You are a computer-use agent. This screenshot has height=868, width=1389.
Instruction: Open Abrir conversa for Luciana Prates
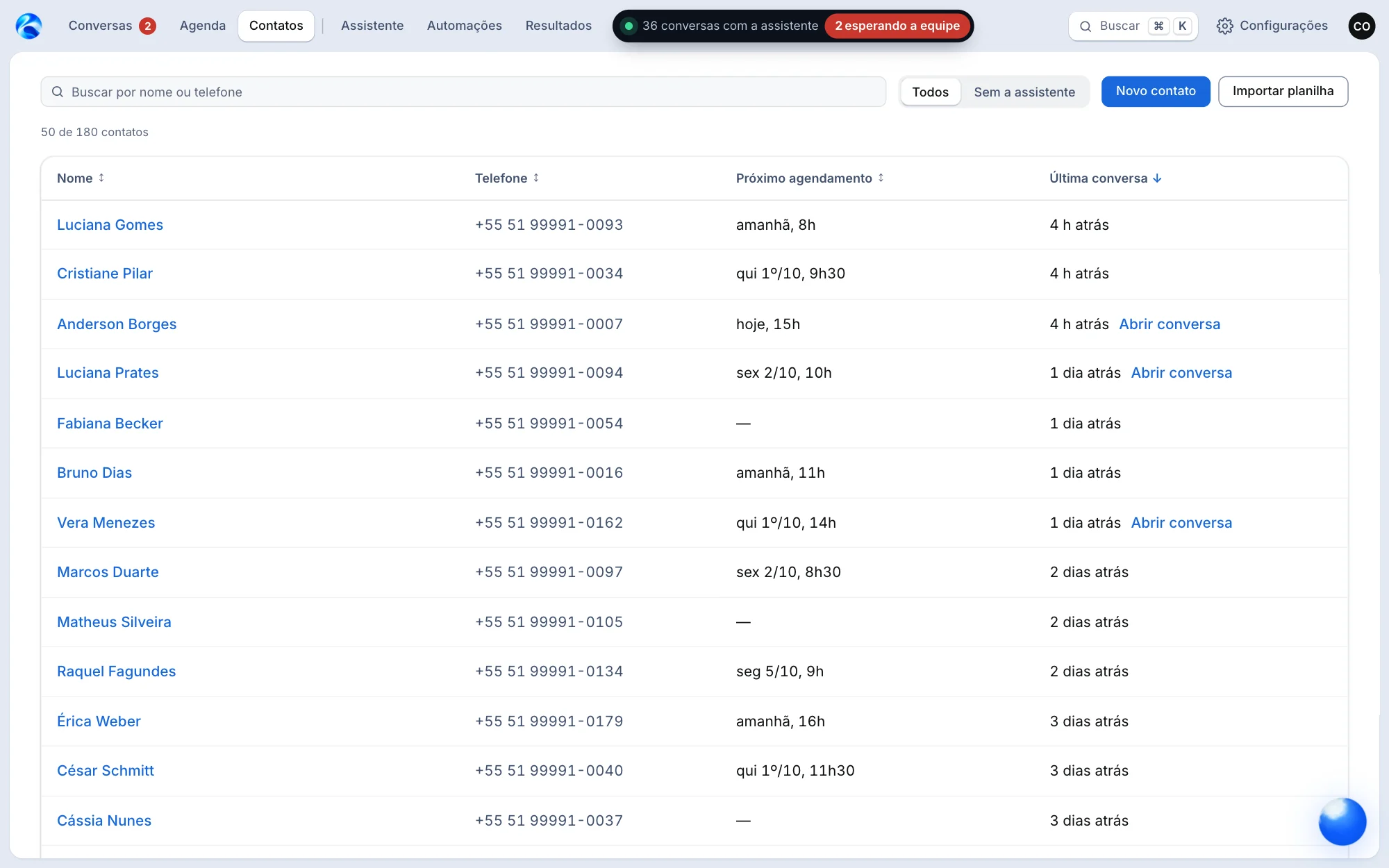click(1181, 373)
